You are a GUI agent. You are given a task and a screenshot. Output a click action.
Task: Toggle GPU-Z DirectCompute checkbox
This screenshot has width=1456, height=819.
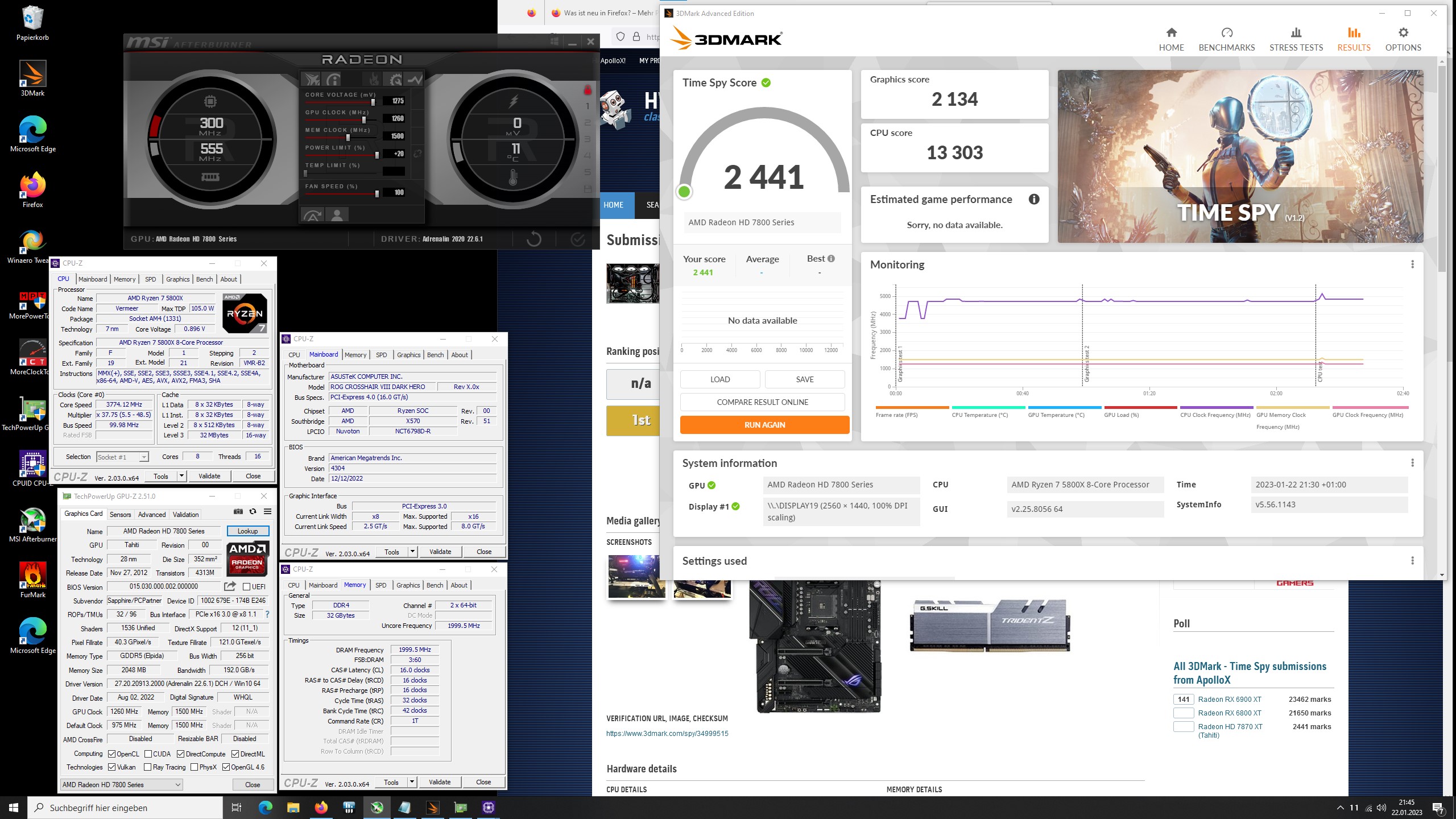pyautogui.click(x=181, y=754)
